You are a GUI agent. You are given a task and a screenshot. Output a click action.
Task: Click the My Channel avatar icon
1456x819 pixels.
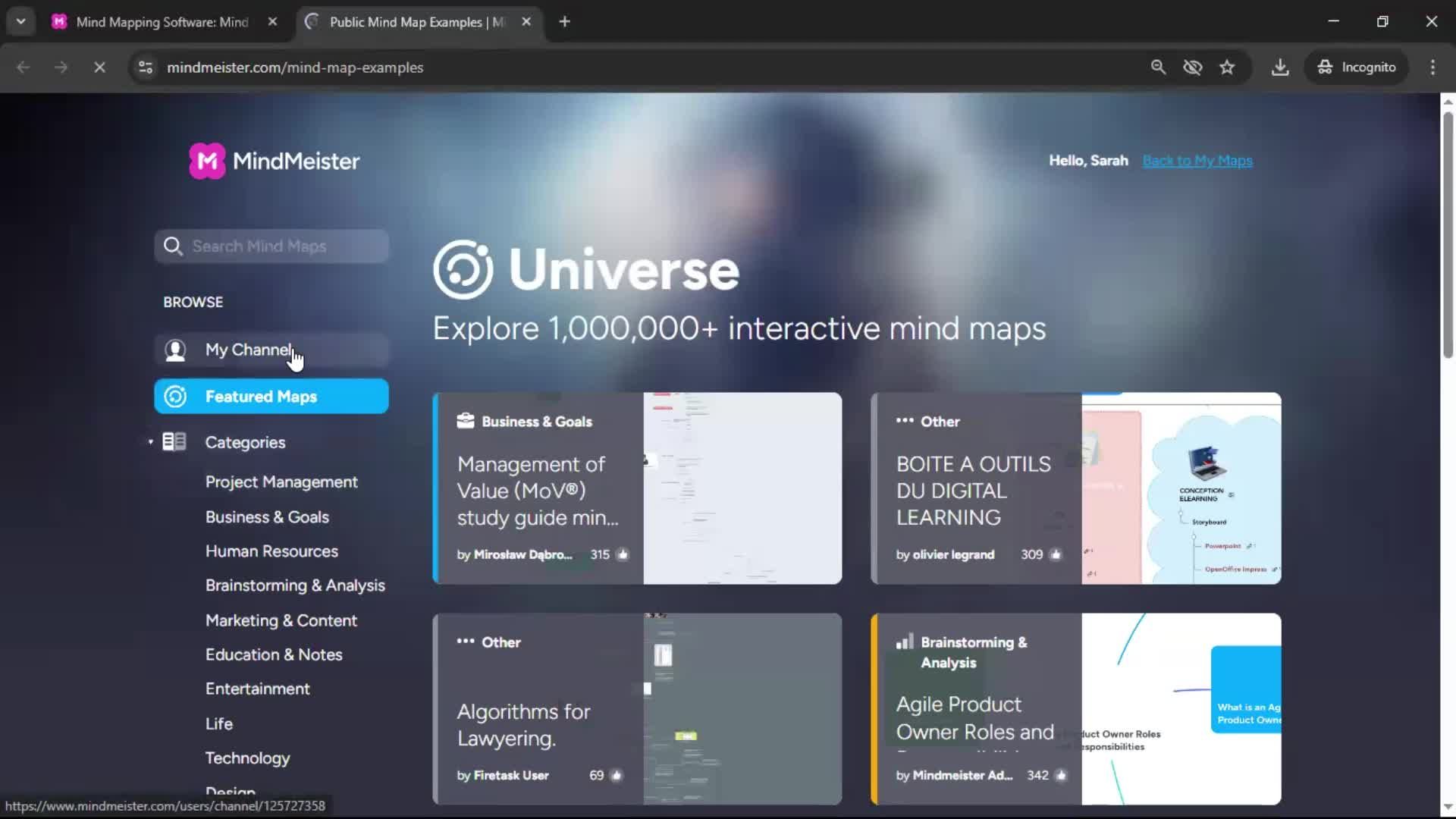click(175, 350)
